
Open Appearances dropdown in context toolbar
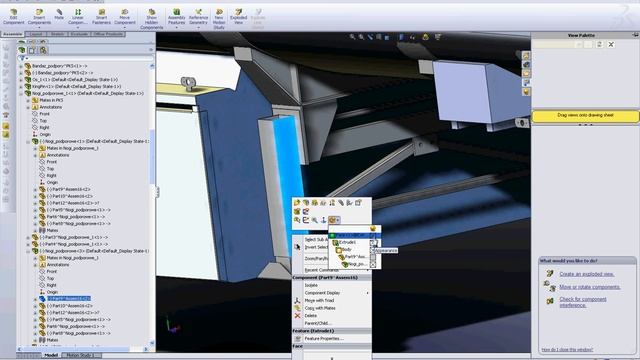pyautogui.click(x=334, y=220)
